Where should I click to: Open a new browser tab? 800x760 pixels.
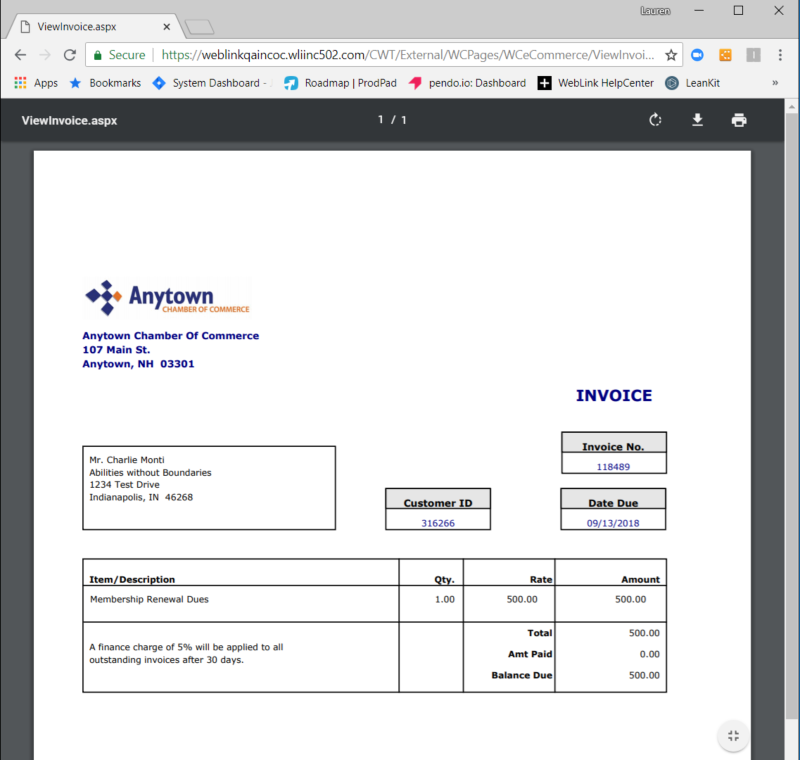(x=199, y=27)
